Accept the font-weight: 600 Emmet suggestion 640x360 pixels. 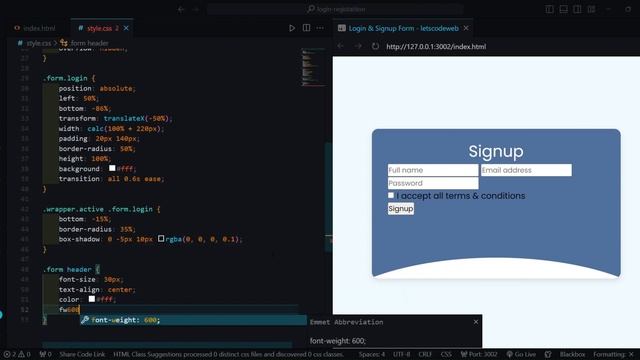click(193, 320)
